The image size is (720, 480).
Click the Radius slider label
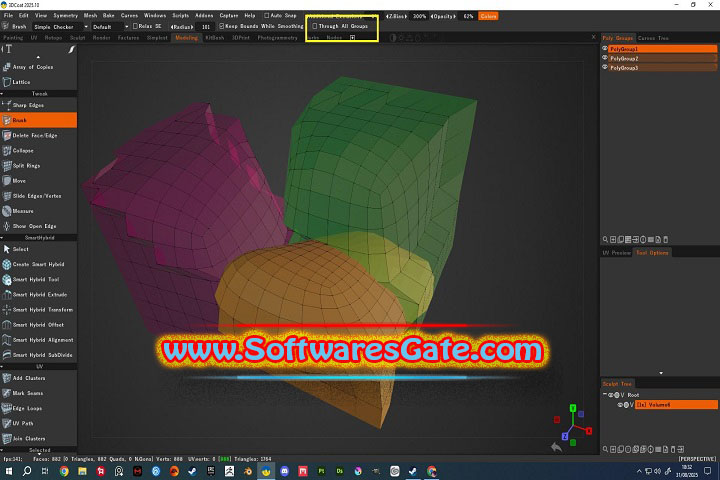click(x=182, y=27)
